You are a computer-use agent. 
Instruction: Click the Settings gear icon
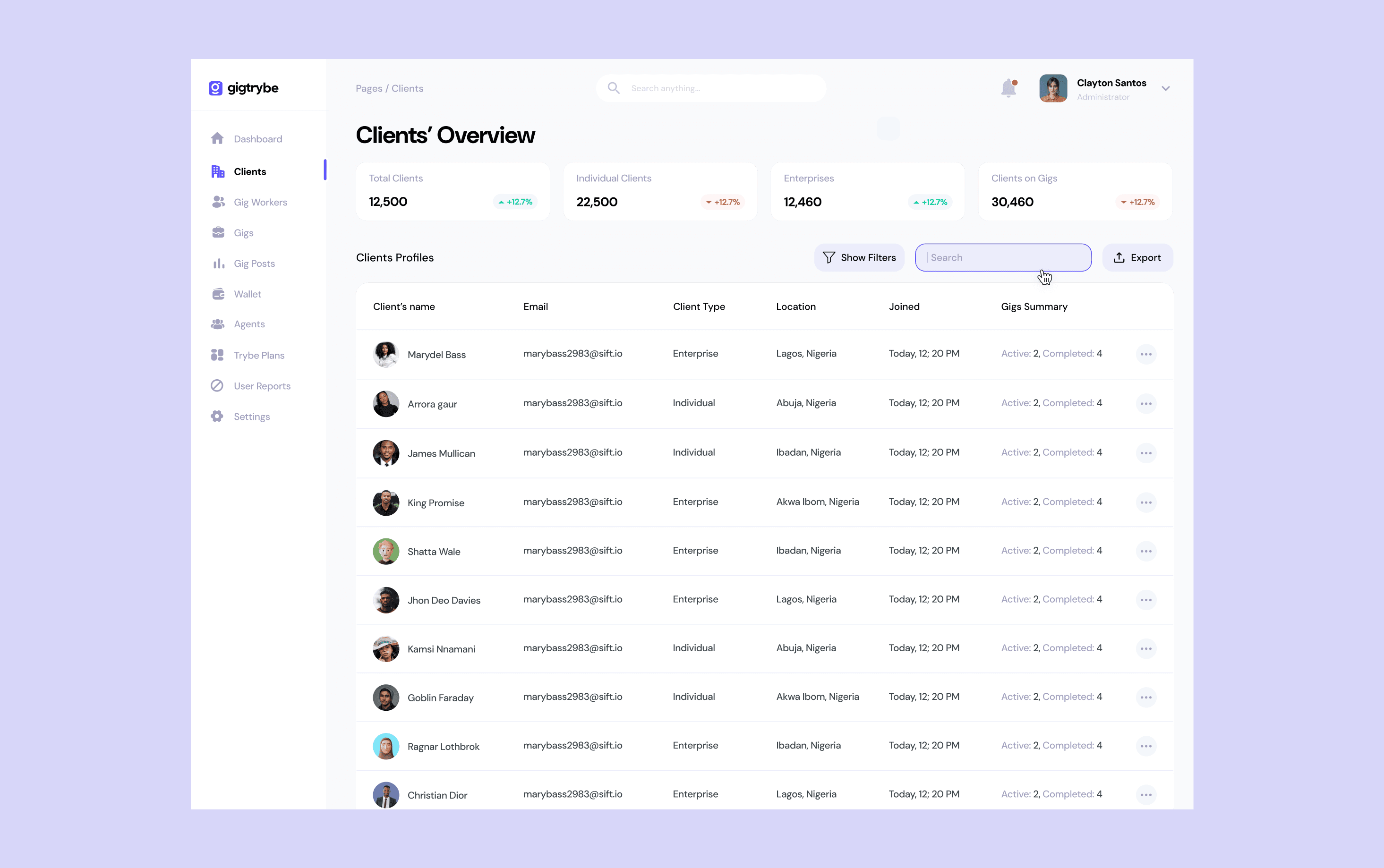pos(217,416)
